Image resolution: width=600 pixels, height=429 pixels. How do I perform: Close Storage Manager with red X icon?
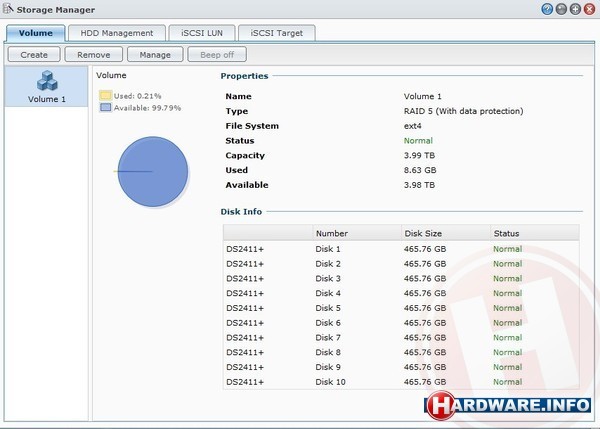point(590,9)
